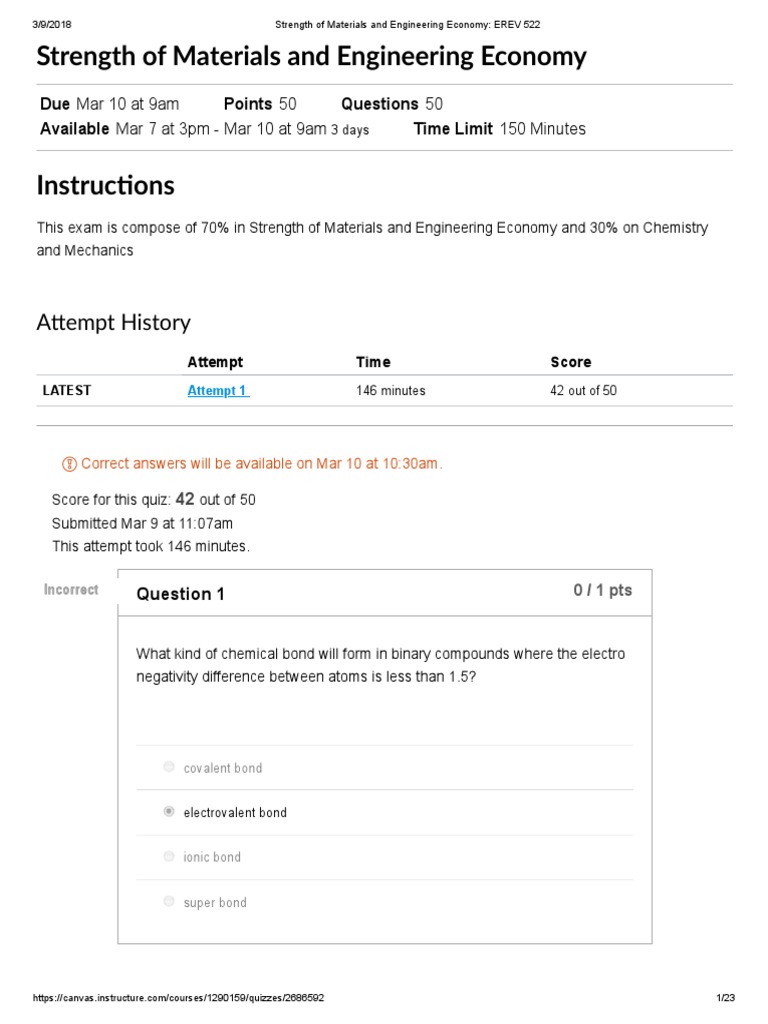
Task: Click the 'Incorrect' label beside Question 1
Action: pyautogui.click(x=71, y=590)
